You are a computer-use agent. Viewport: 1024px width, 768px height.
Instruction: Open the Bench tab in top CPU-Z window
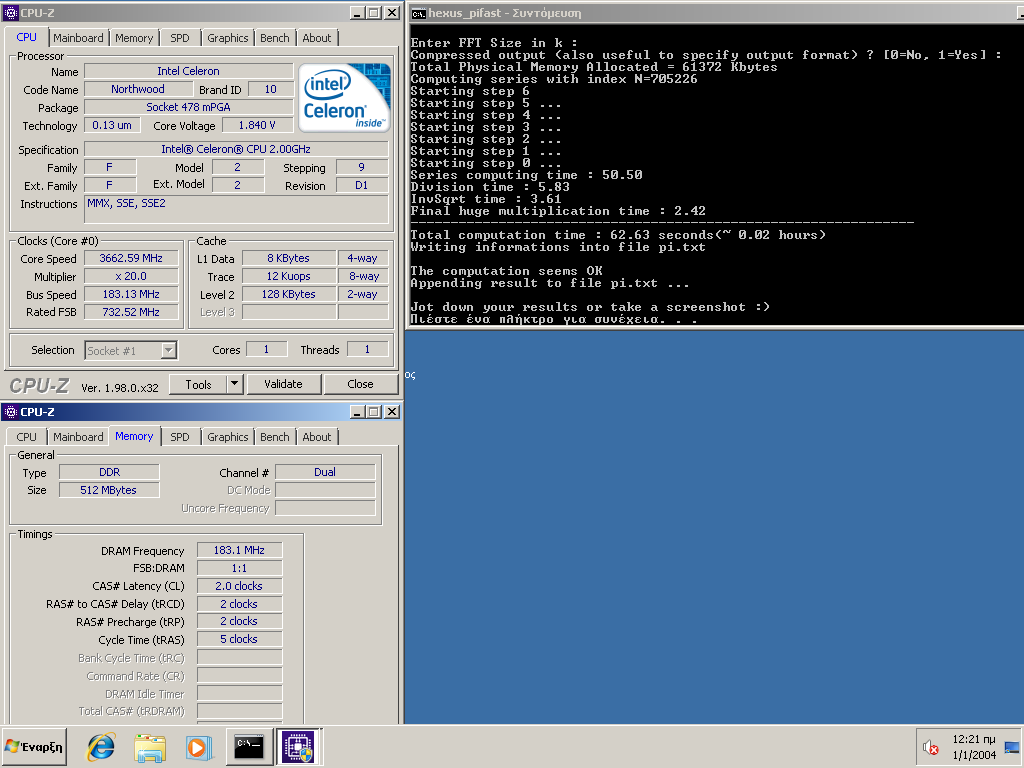274,38
